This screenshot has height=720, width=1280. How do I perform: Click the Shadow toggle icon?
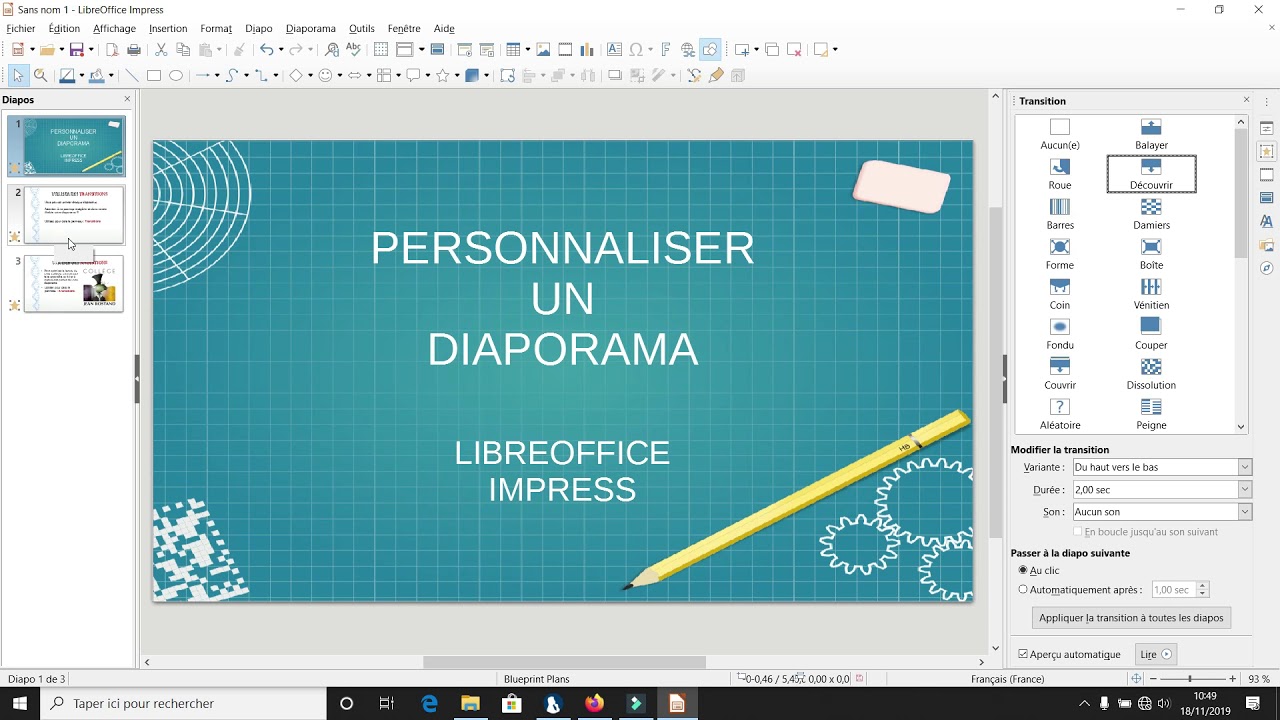point(615,75)
